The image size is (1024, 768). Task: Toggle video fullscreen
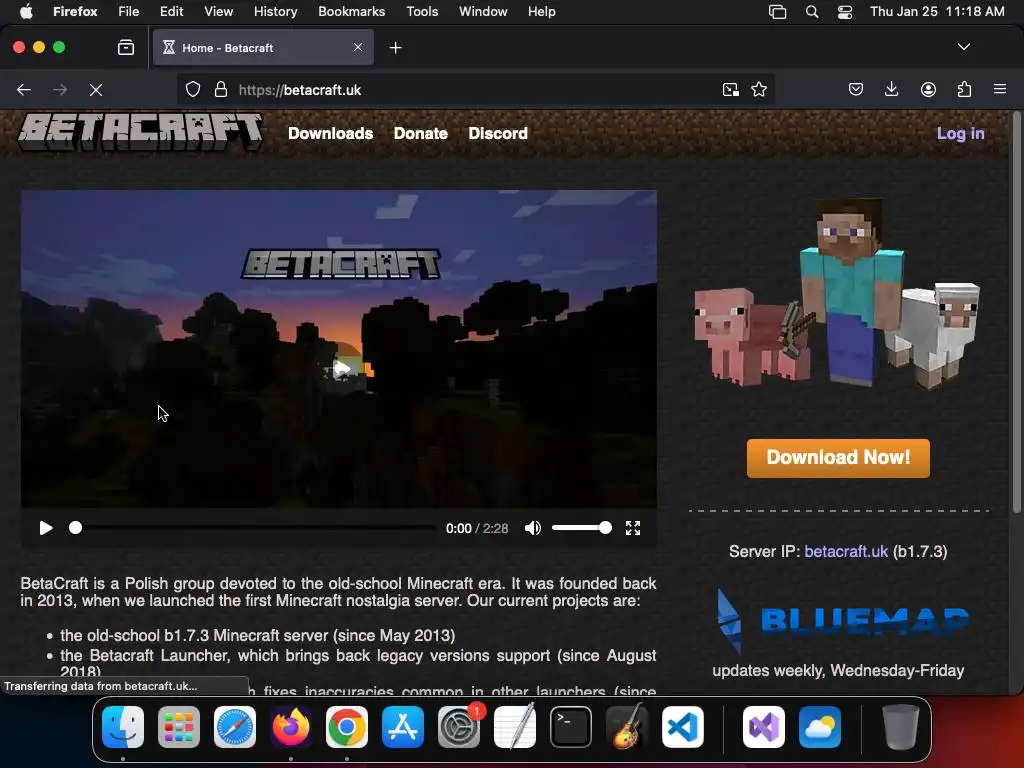pyautogui.click(x=633, y=528)
